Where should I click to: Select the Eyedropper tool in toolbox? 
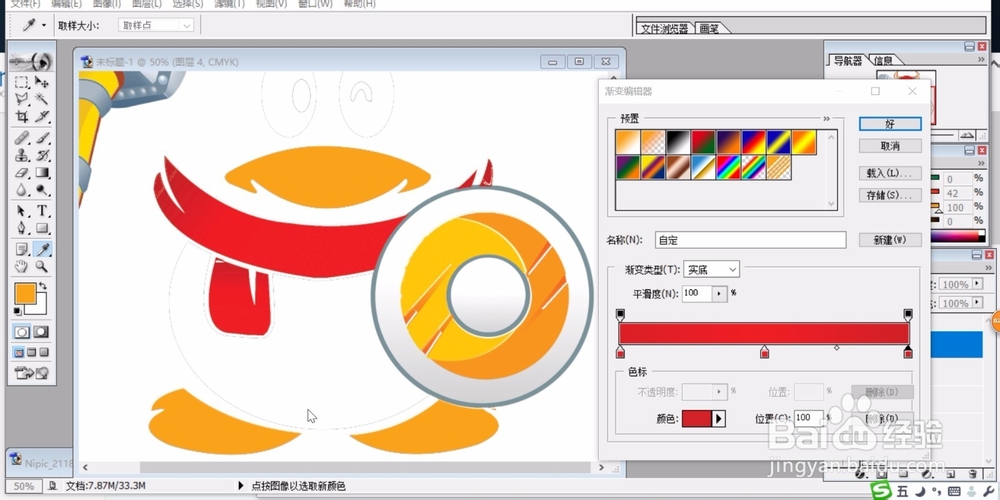(42, 249)
